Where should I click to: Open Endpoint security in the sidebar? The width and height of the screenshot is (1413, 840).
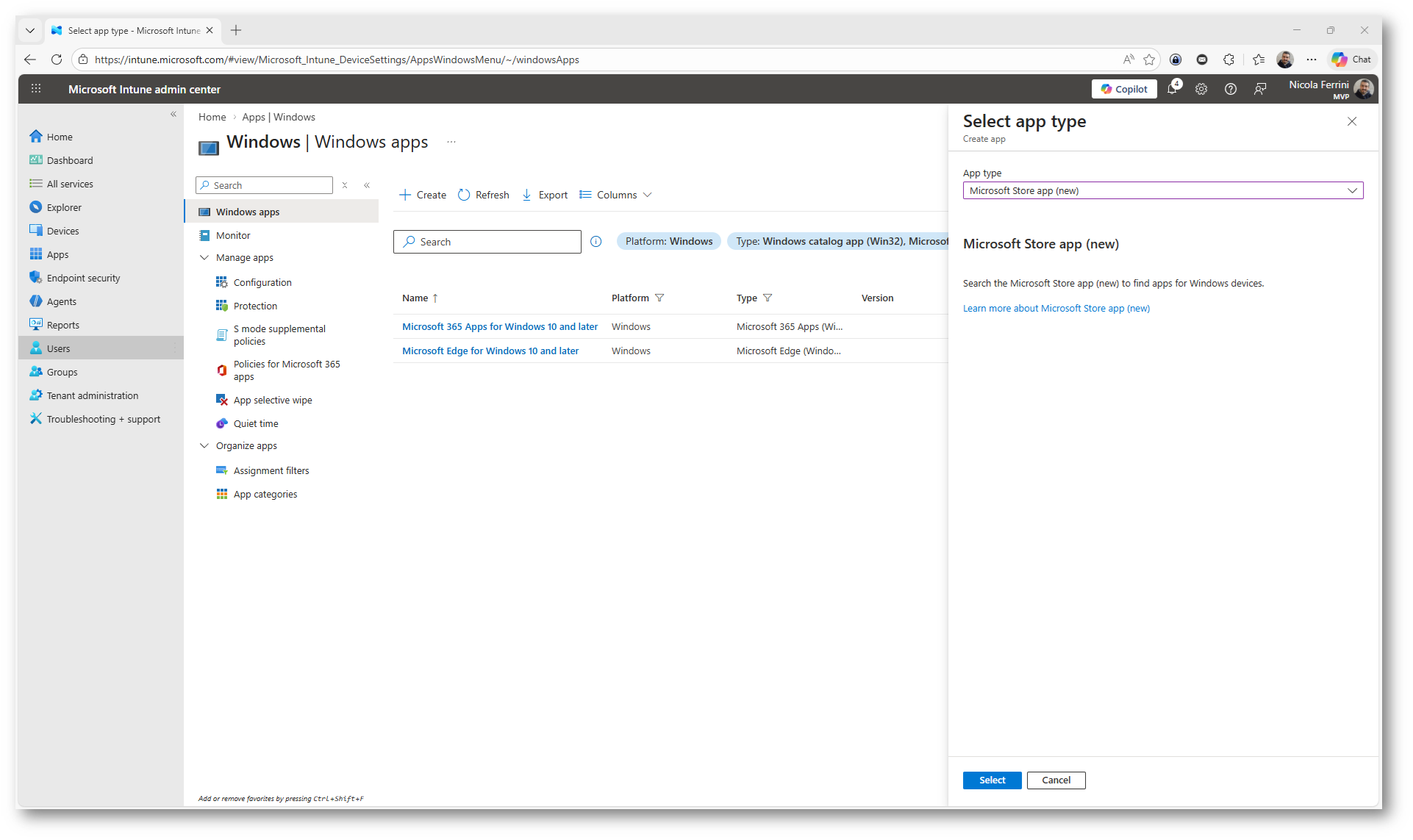point(83,278)
